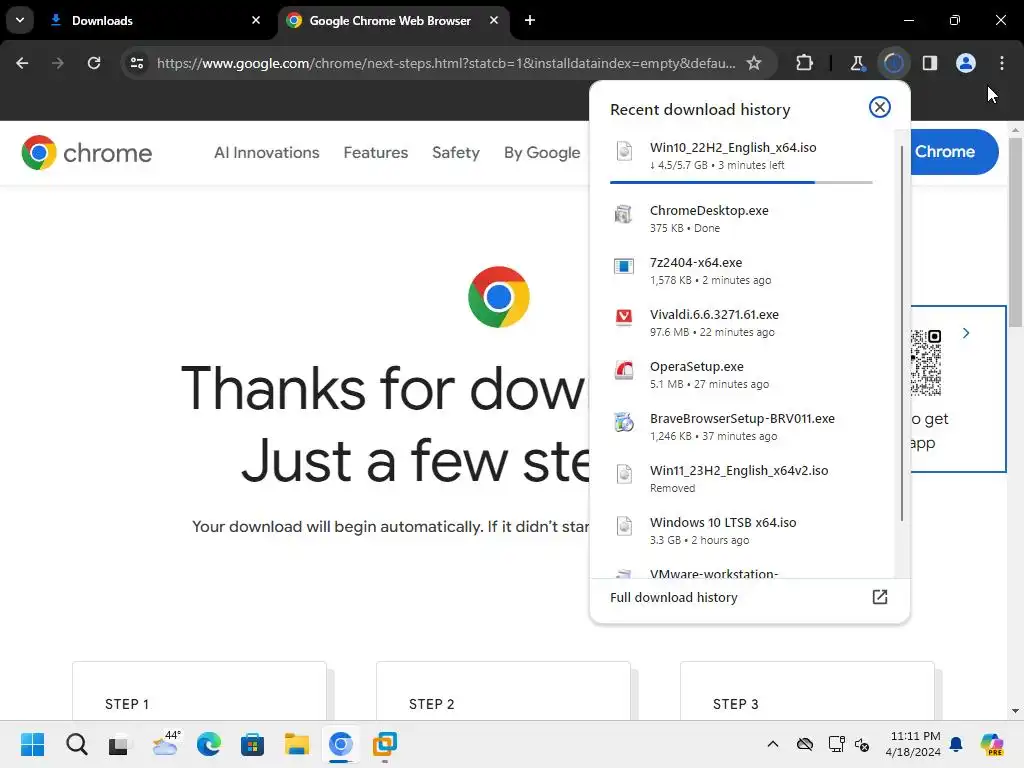Click the chrome logo on the page header
1024x768 pixels.
[x=87, y=153]
